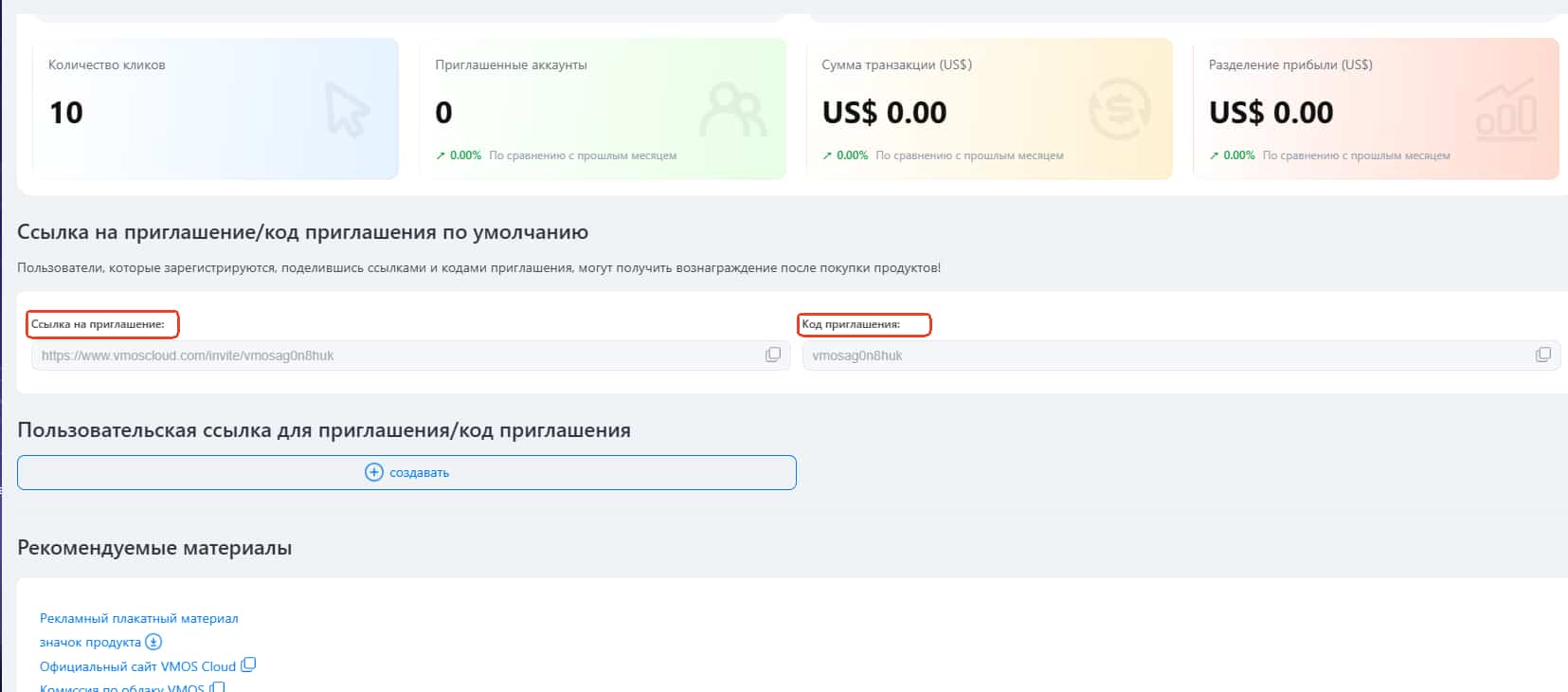Open the Рекламный плакатный материал link

coord(137,617)
